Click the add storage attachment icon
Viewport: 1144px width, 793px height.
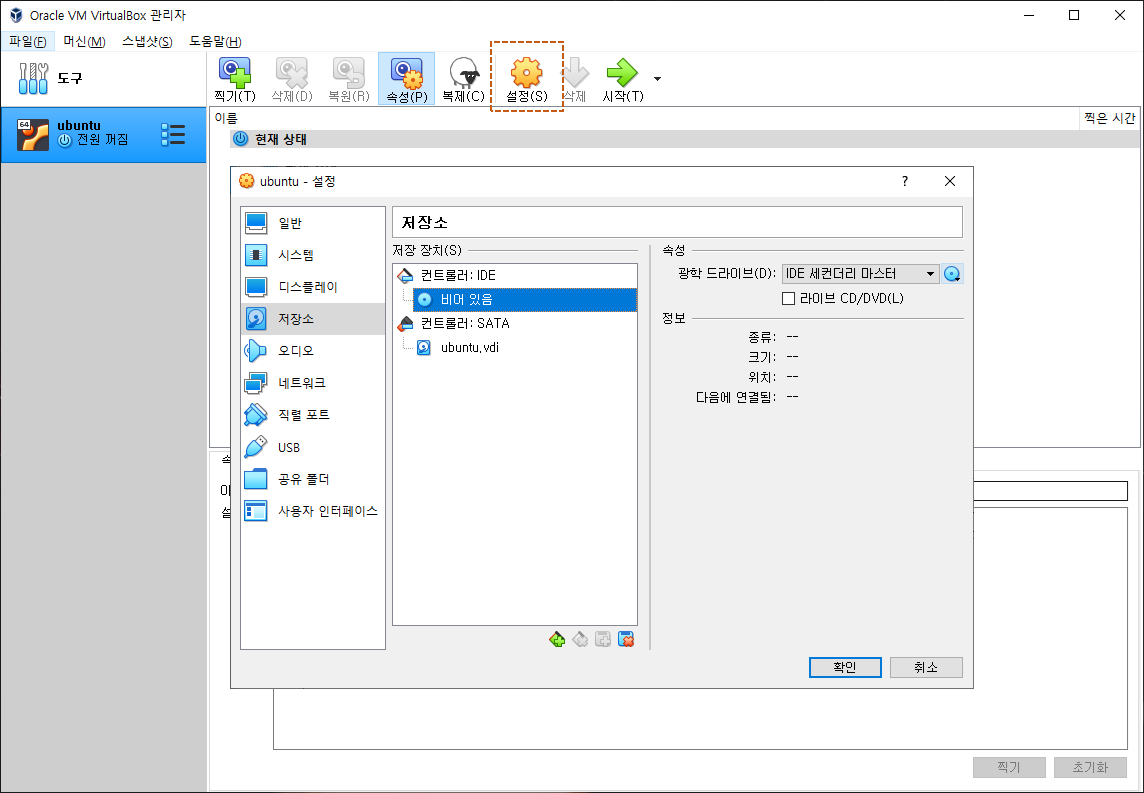[603, 640]
